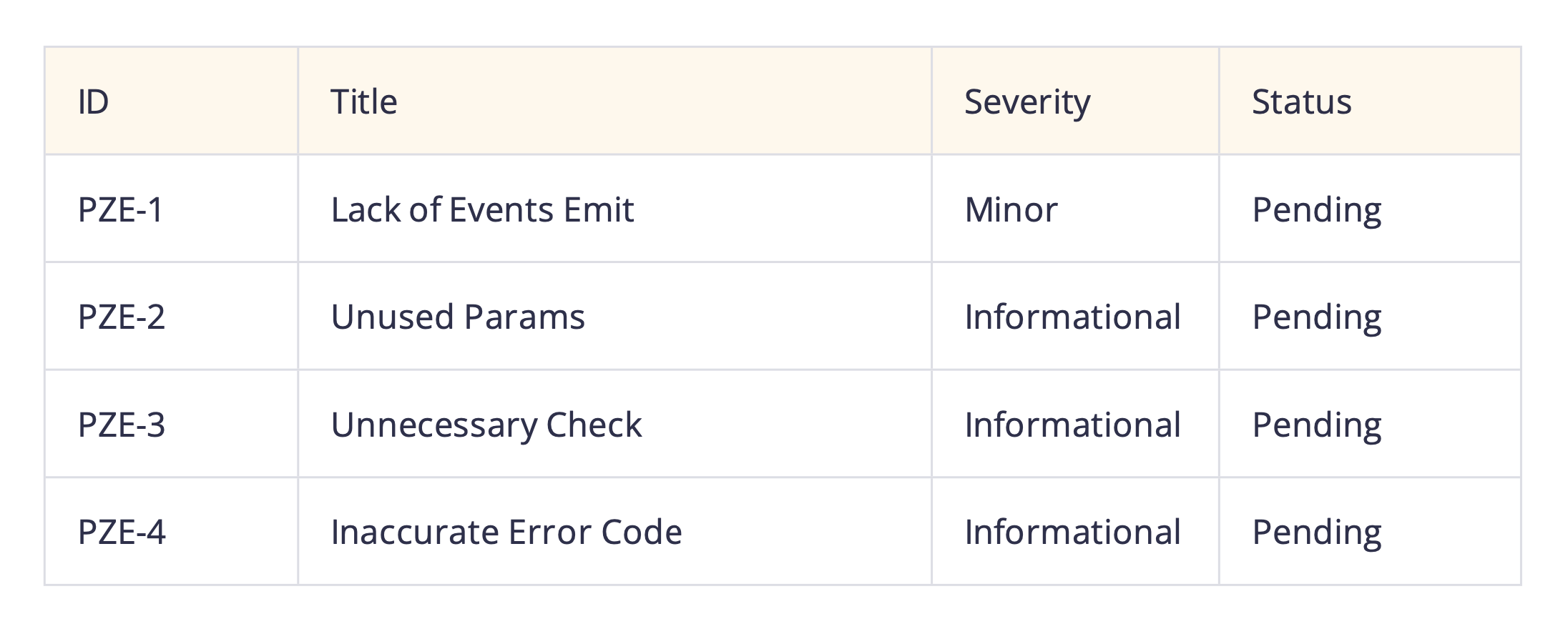The image size is (1568, 629).
Task: Click the Pending status for PZE-2
Action: pos(1317,317)
